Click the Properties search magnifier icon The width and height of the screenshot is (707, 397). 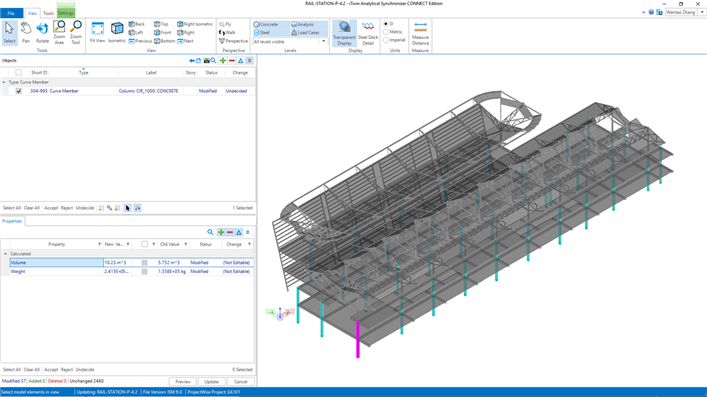coord(210,232)
